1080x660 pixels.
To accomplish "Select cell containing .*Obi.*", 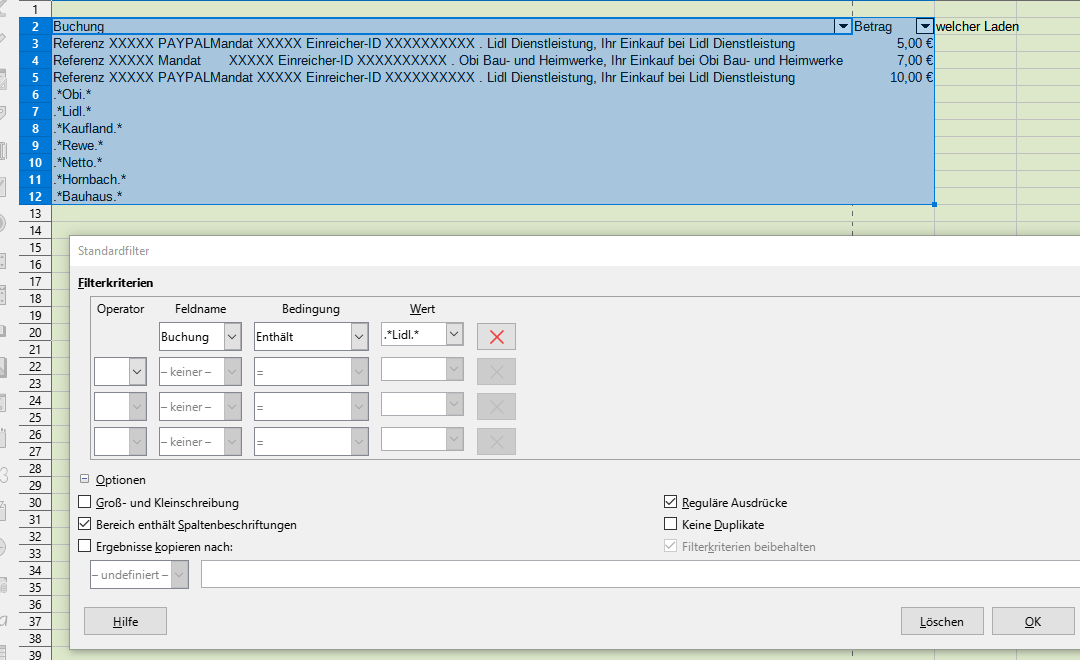I will click(452, 94).
